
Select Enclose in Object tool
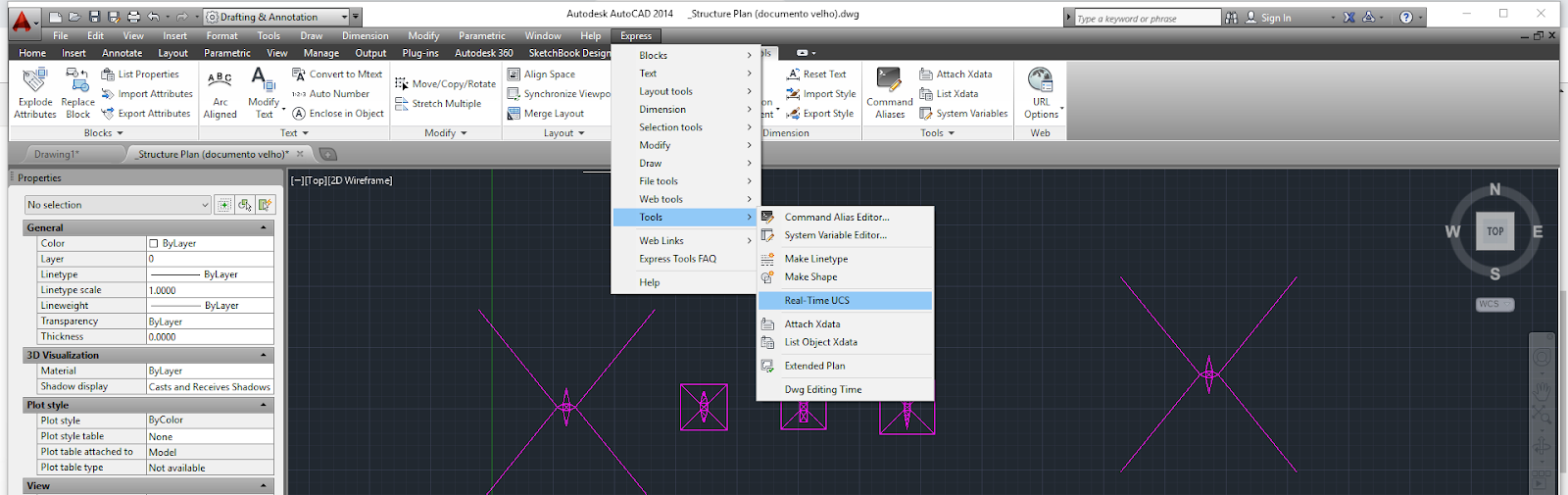[x=338, y=114]
